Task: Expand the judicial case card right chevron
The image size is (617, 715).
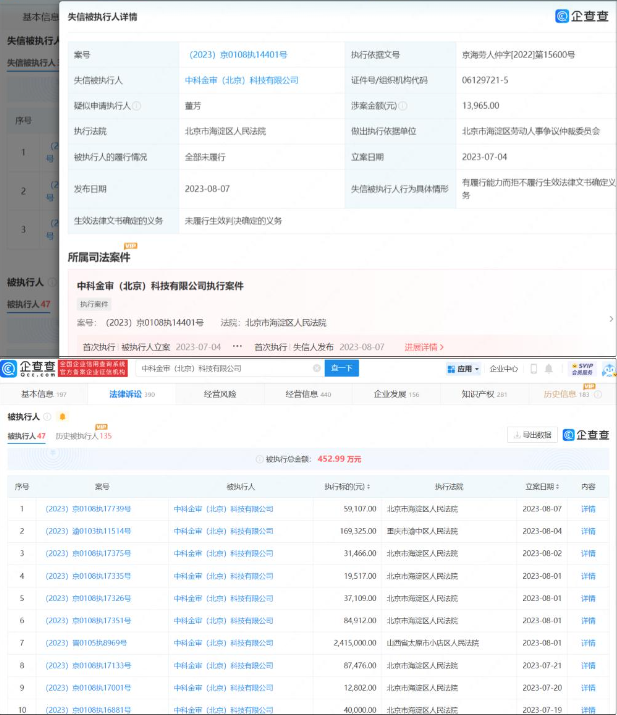Action: [611, 319]
